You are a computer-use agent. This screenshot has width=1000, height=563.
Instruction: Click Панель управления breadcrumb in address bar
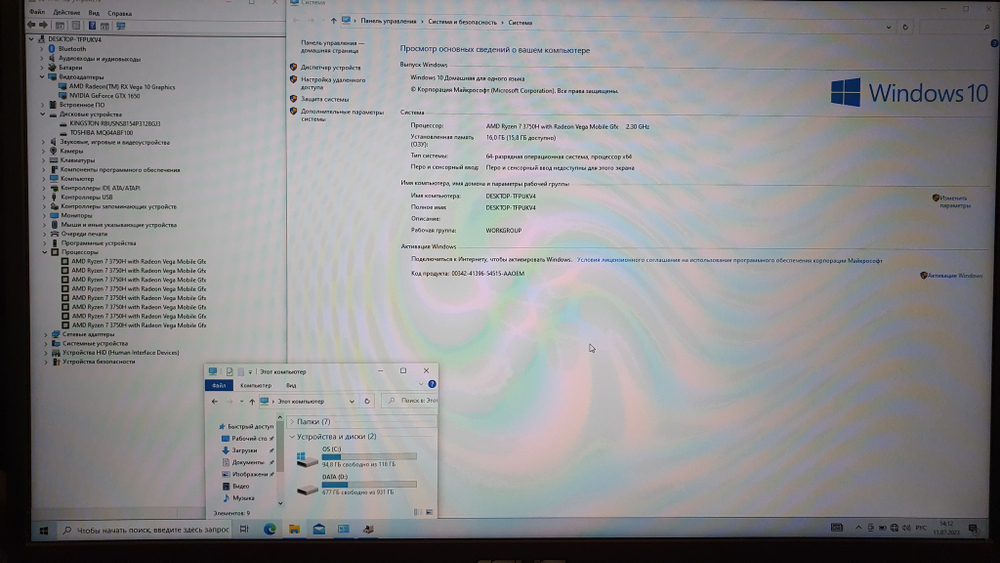click(388, 21)
